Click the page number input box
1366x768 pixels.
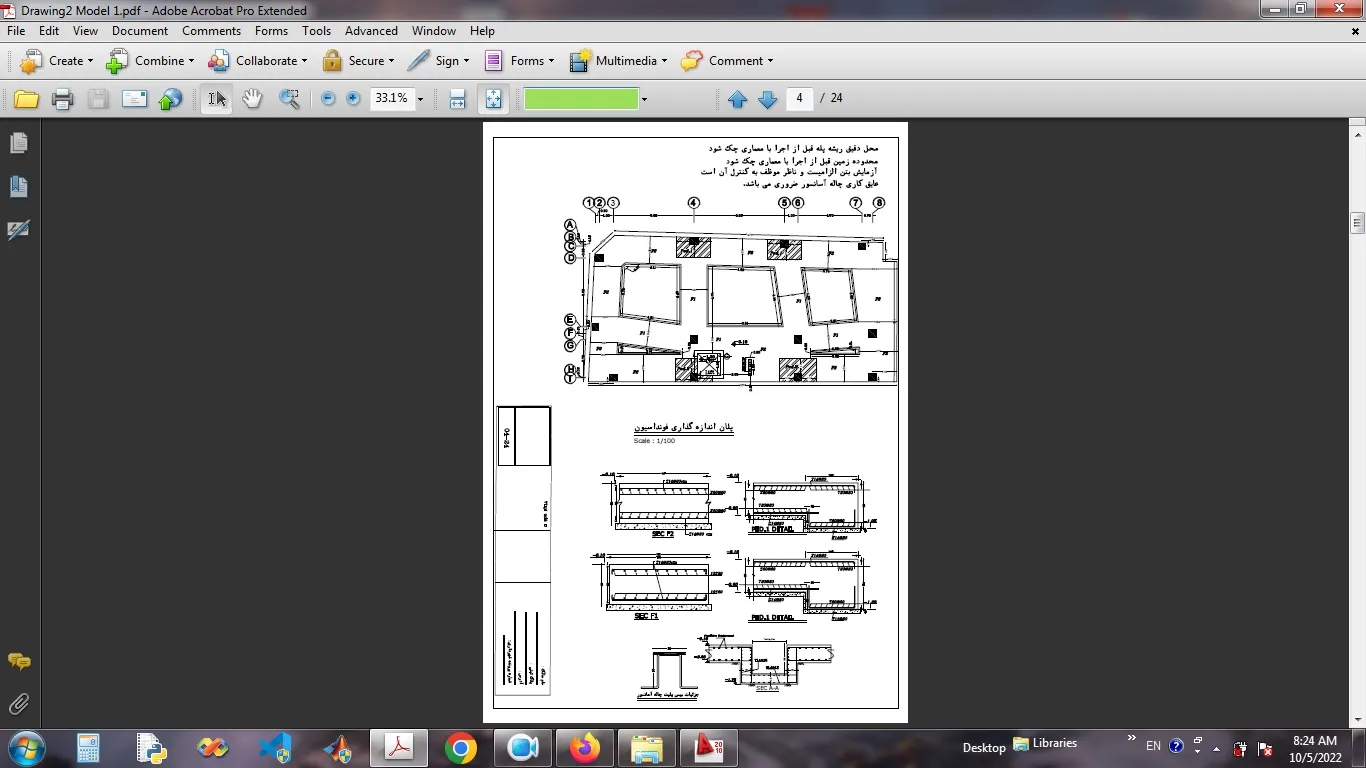[799, 98]
